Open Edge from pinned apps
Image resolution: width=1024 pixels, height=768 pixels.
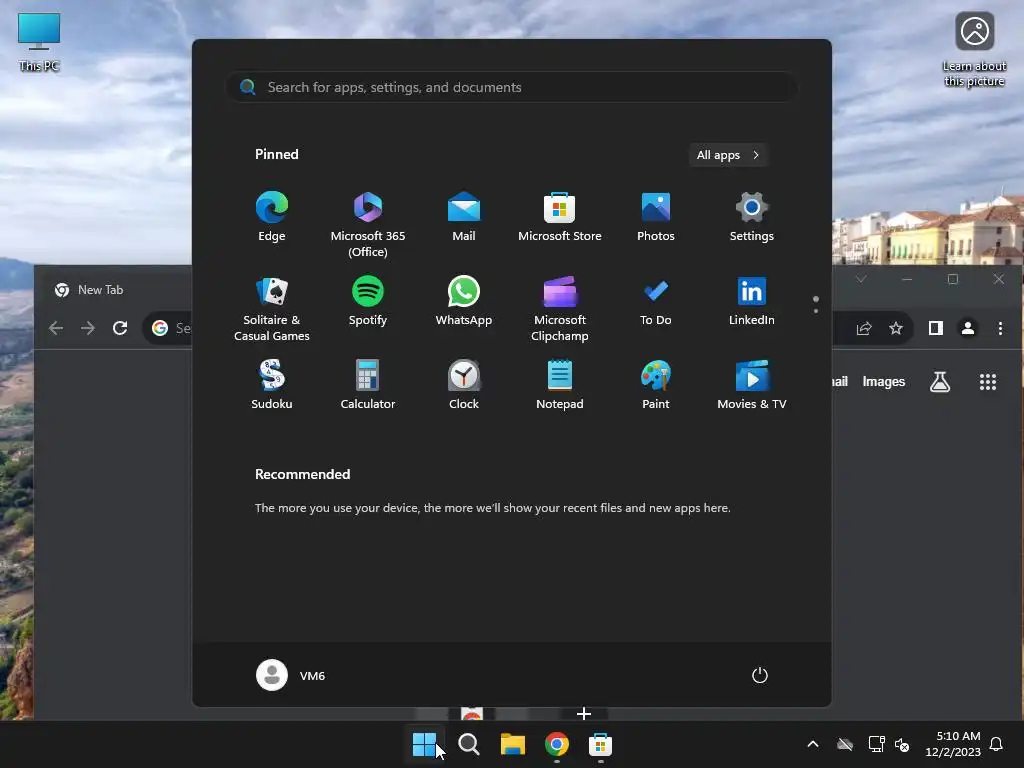[x=272, y=217]
